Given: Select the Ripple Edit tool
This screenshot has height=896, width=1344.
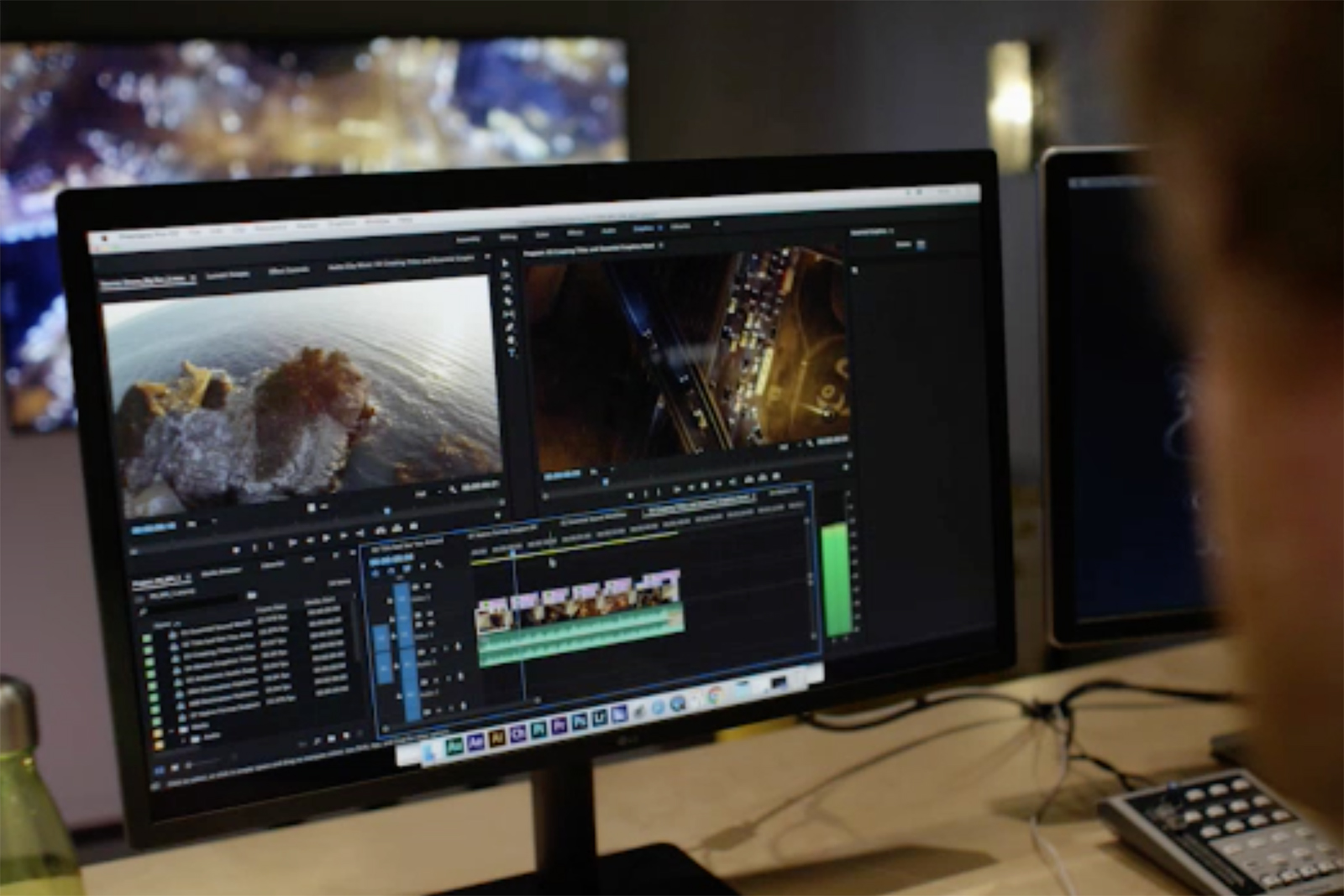Looking at the screenshot, I should tap(507, 289).
